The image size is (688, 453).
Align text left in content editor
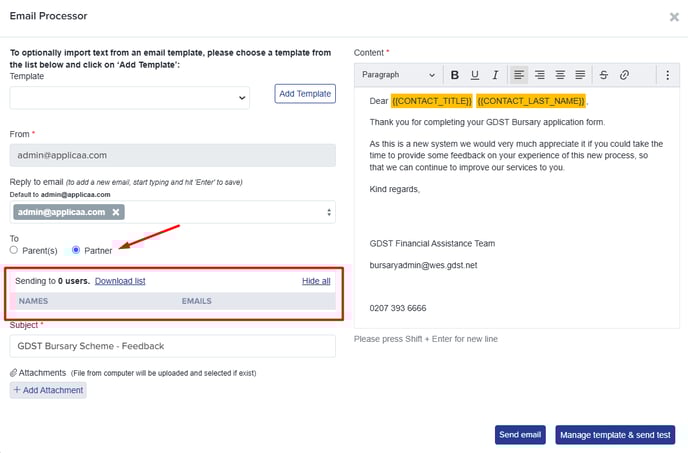pyautogui.click(x=519, y=75)
